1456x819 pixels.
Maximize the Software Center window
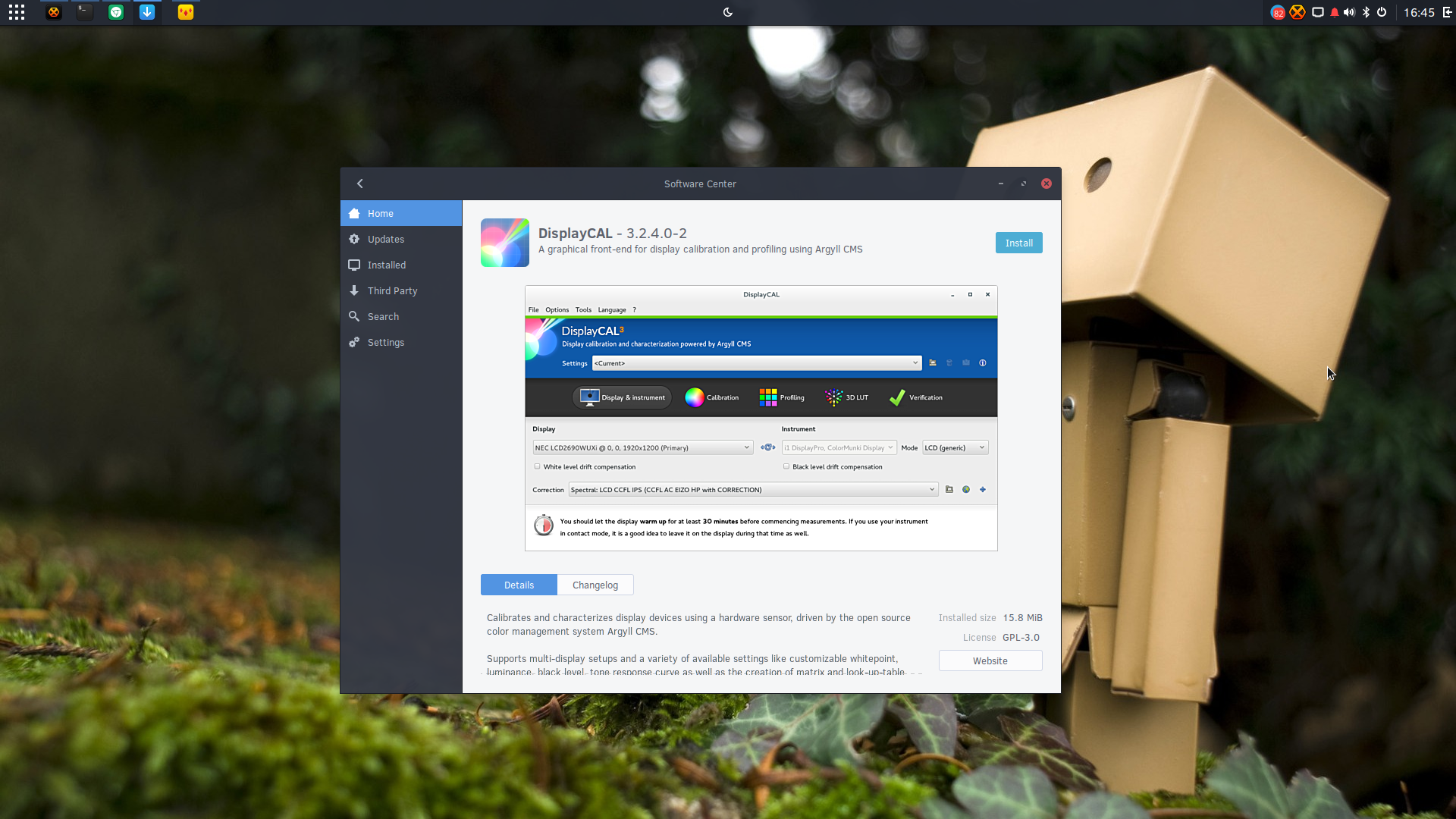[1024, 184]
